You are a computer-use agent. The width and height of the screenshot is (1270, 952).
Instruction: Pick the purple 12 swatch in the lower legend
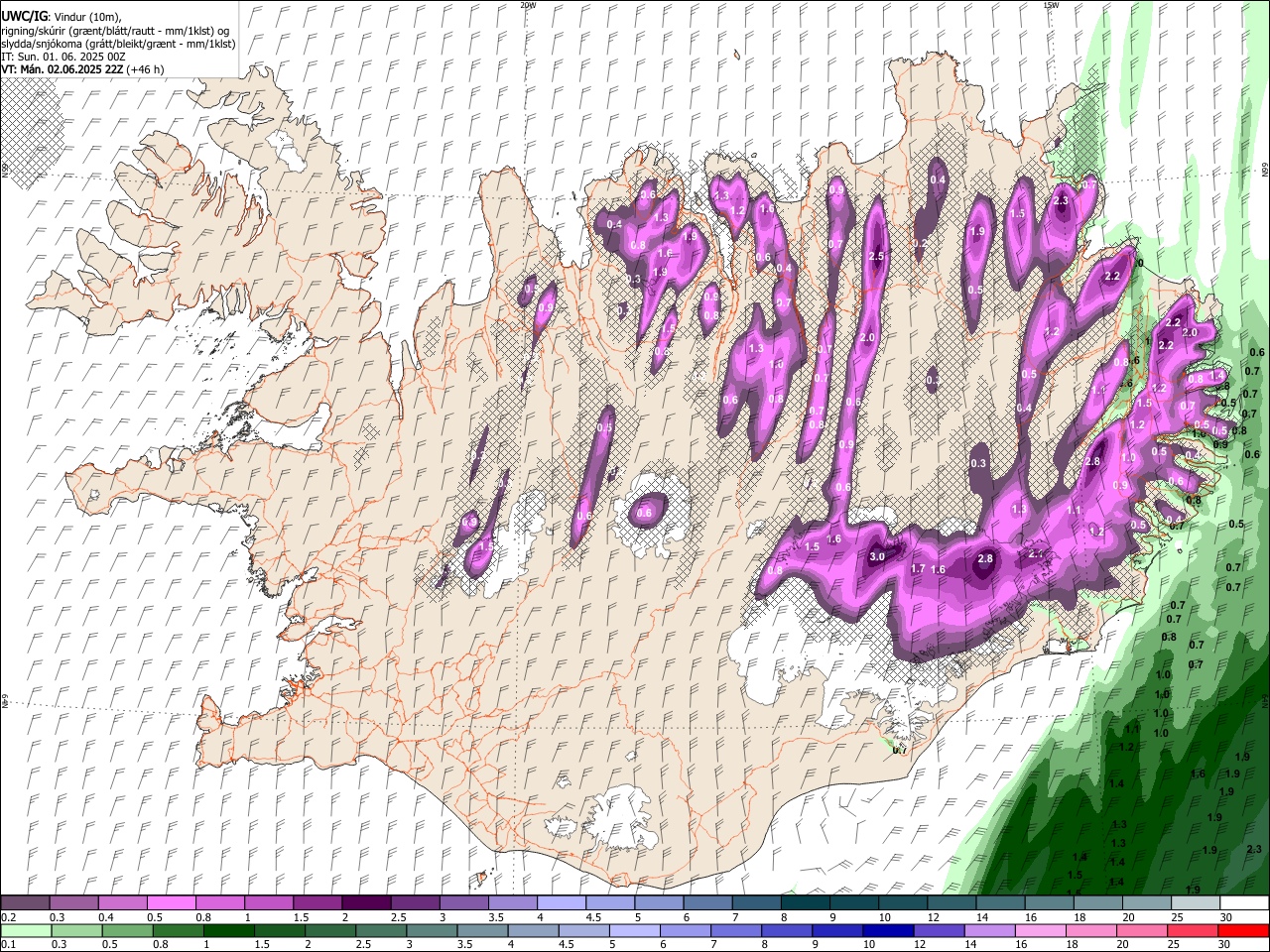(x=940, y=931)
